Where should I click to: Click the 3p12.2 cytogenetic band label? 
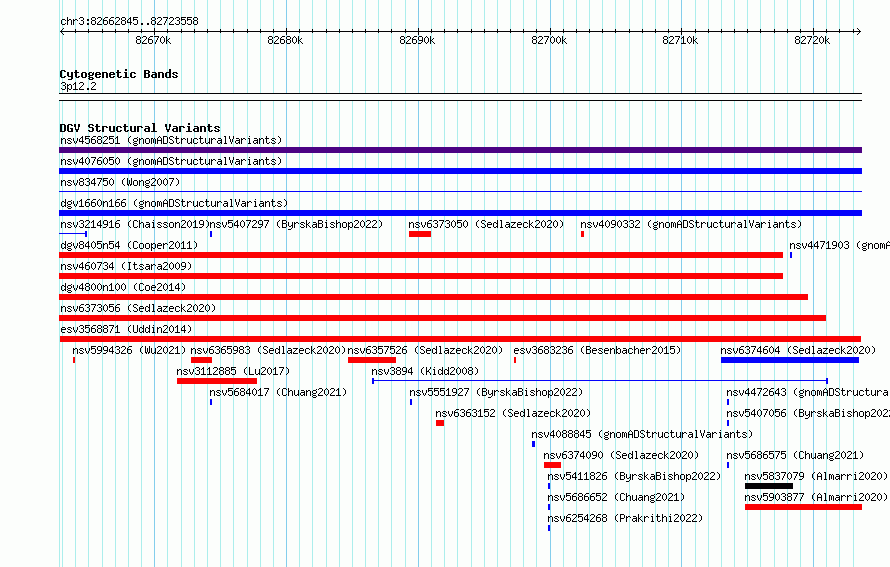78,86
